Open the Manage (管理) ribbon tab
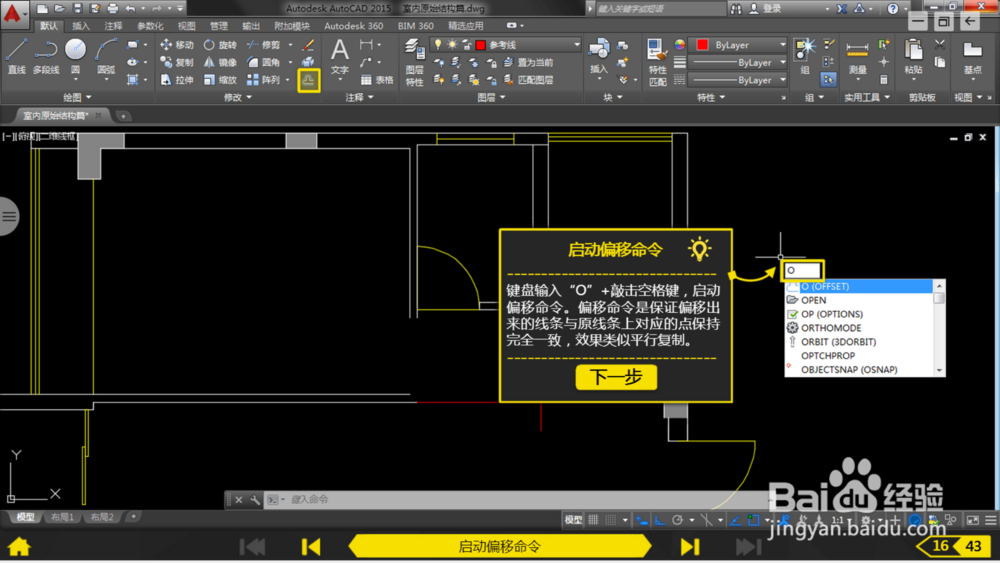This screenshot has width=1000, height=563. pos(219,26)
